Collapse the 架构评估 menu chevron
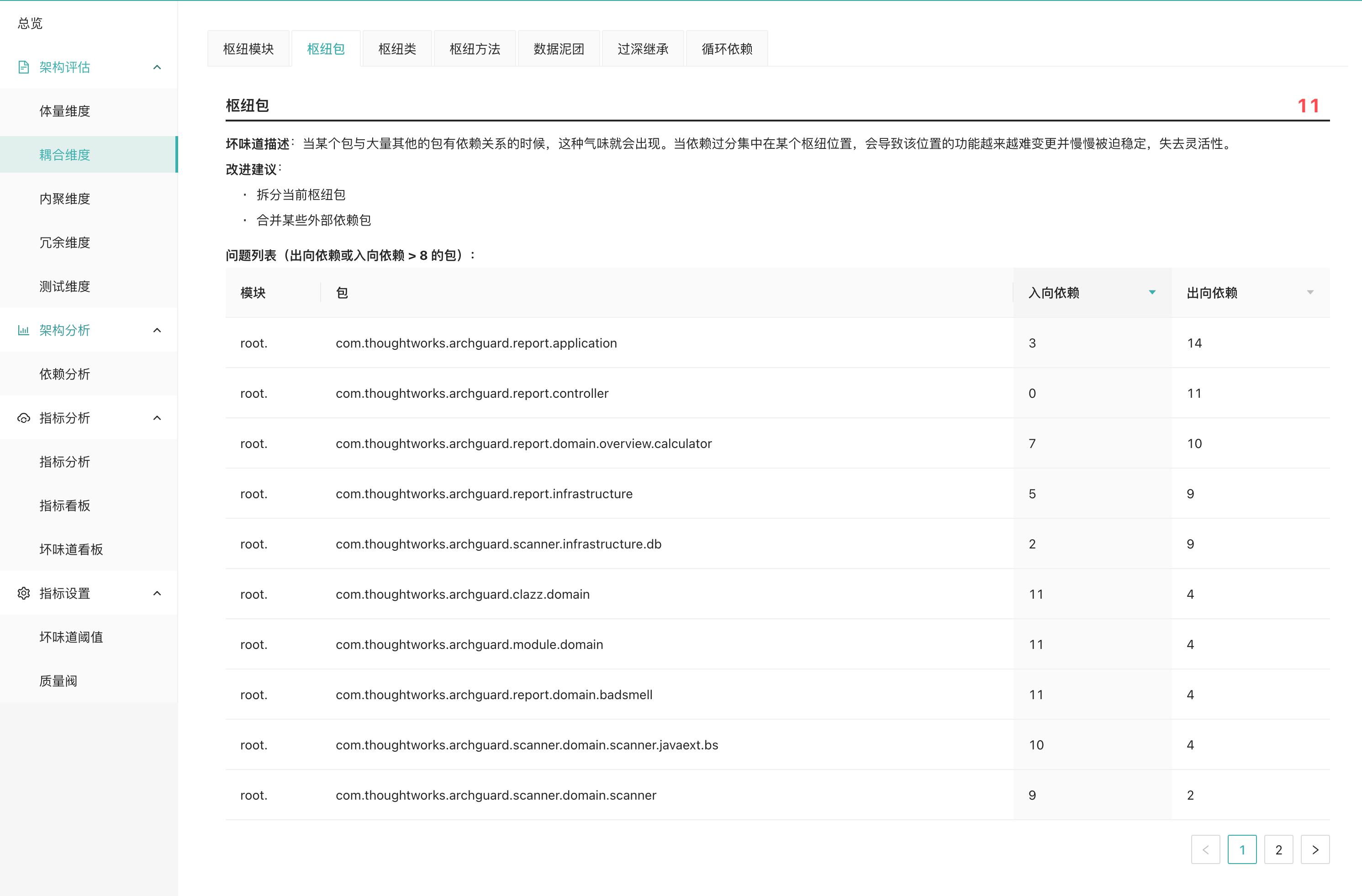 [157, 68]
